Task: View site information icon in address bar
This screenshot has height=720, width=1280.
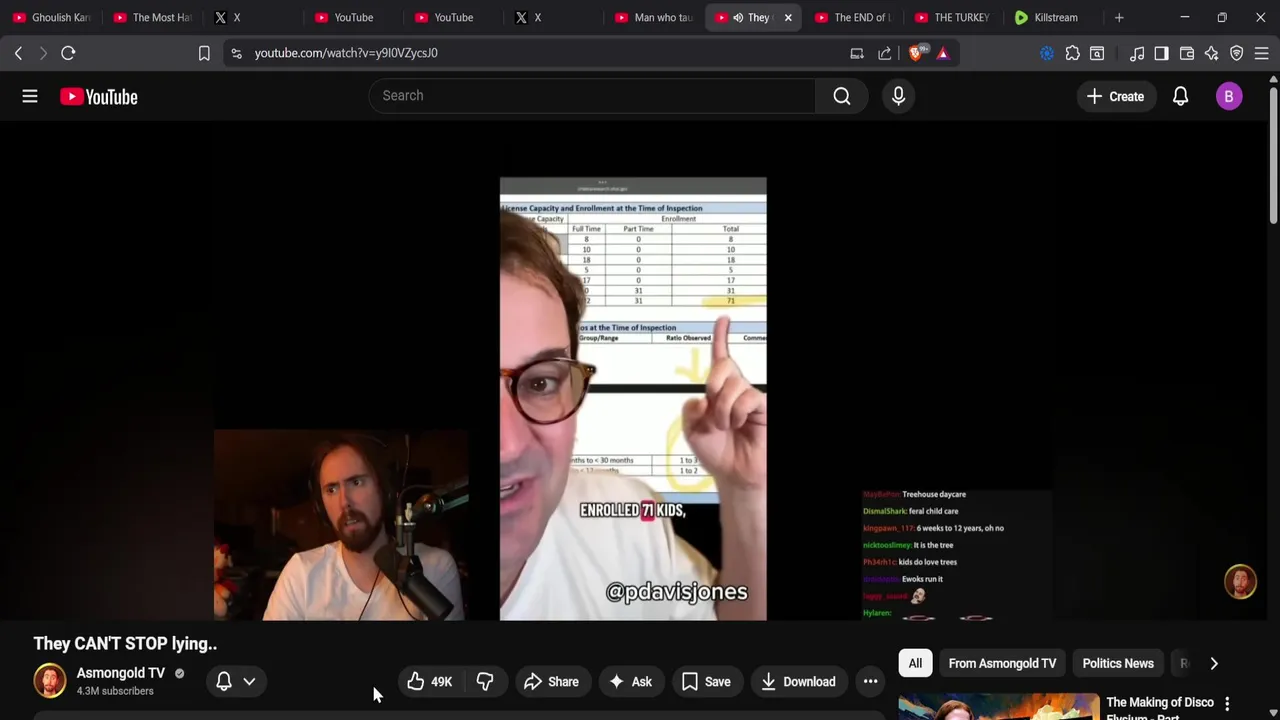Action: click(236, 53)
